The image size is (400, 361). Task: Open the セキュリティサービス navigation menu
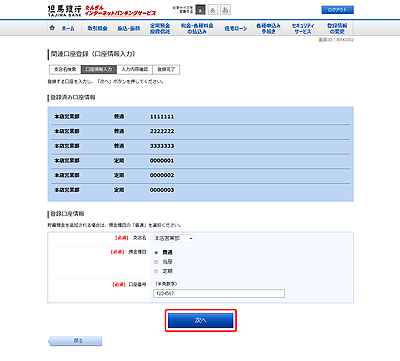click(303, 29)
